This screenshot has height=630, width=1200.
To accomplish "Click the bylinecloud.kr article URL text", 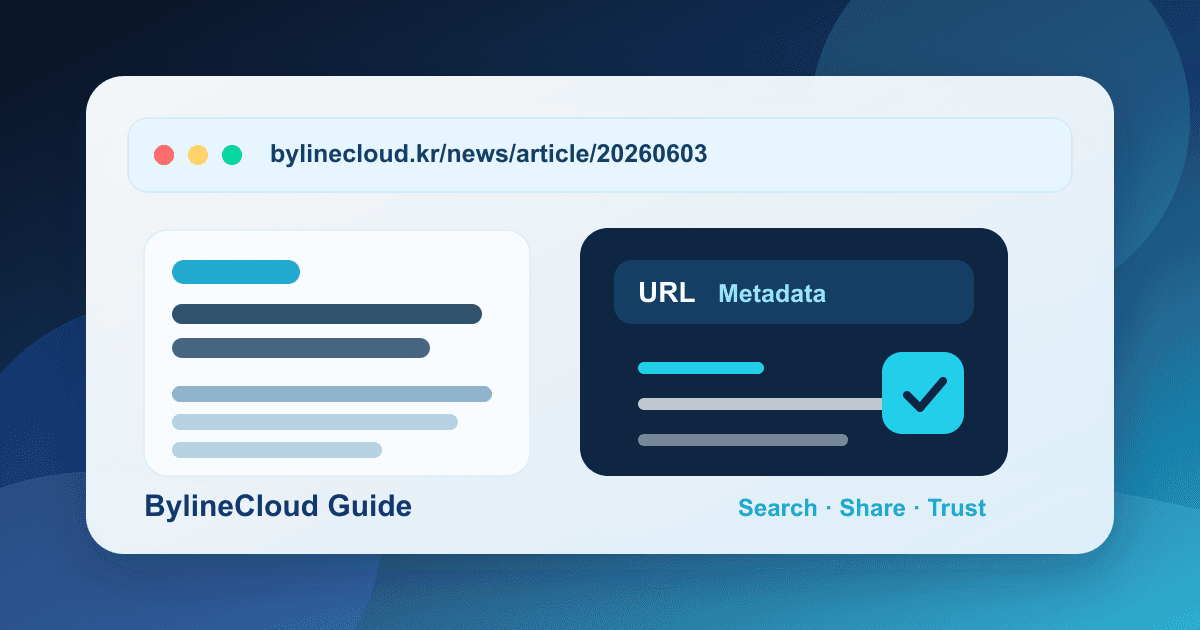I will pos(489,155).
